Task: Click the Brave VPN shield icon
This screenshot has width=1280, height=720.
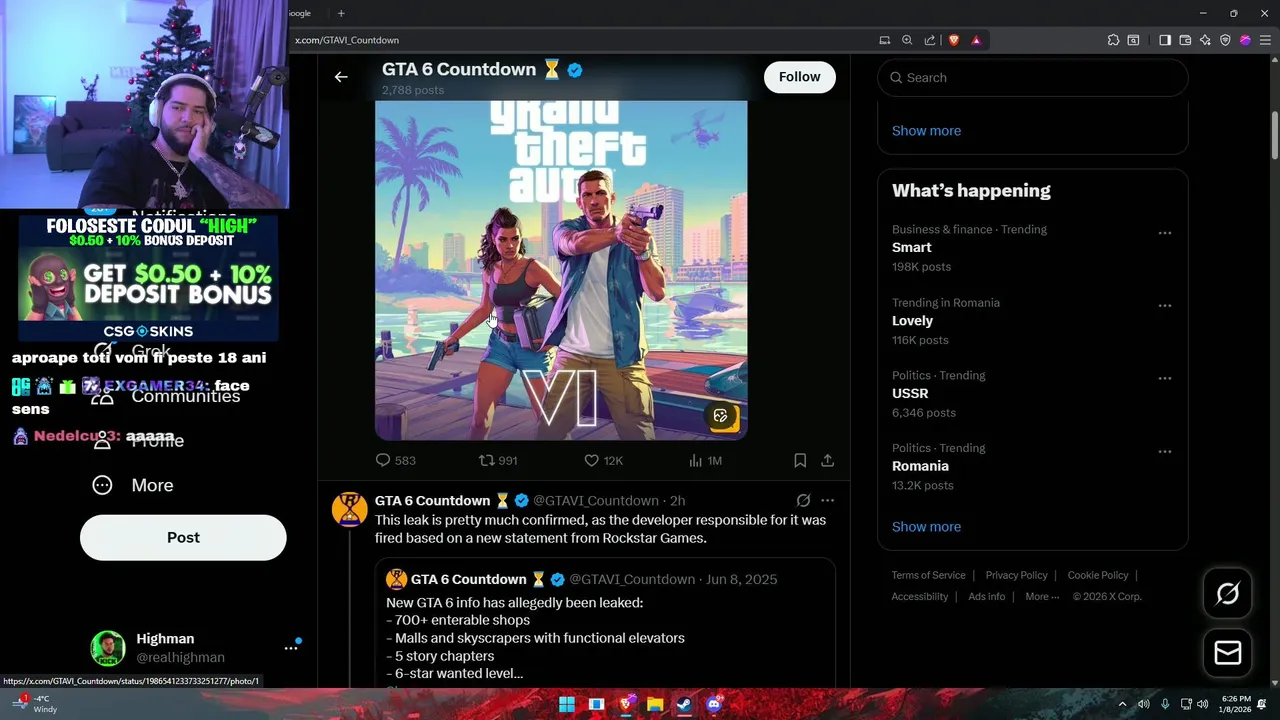Action: 1225,40
